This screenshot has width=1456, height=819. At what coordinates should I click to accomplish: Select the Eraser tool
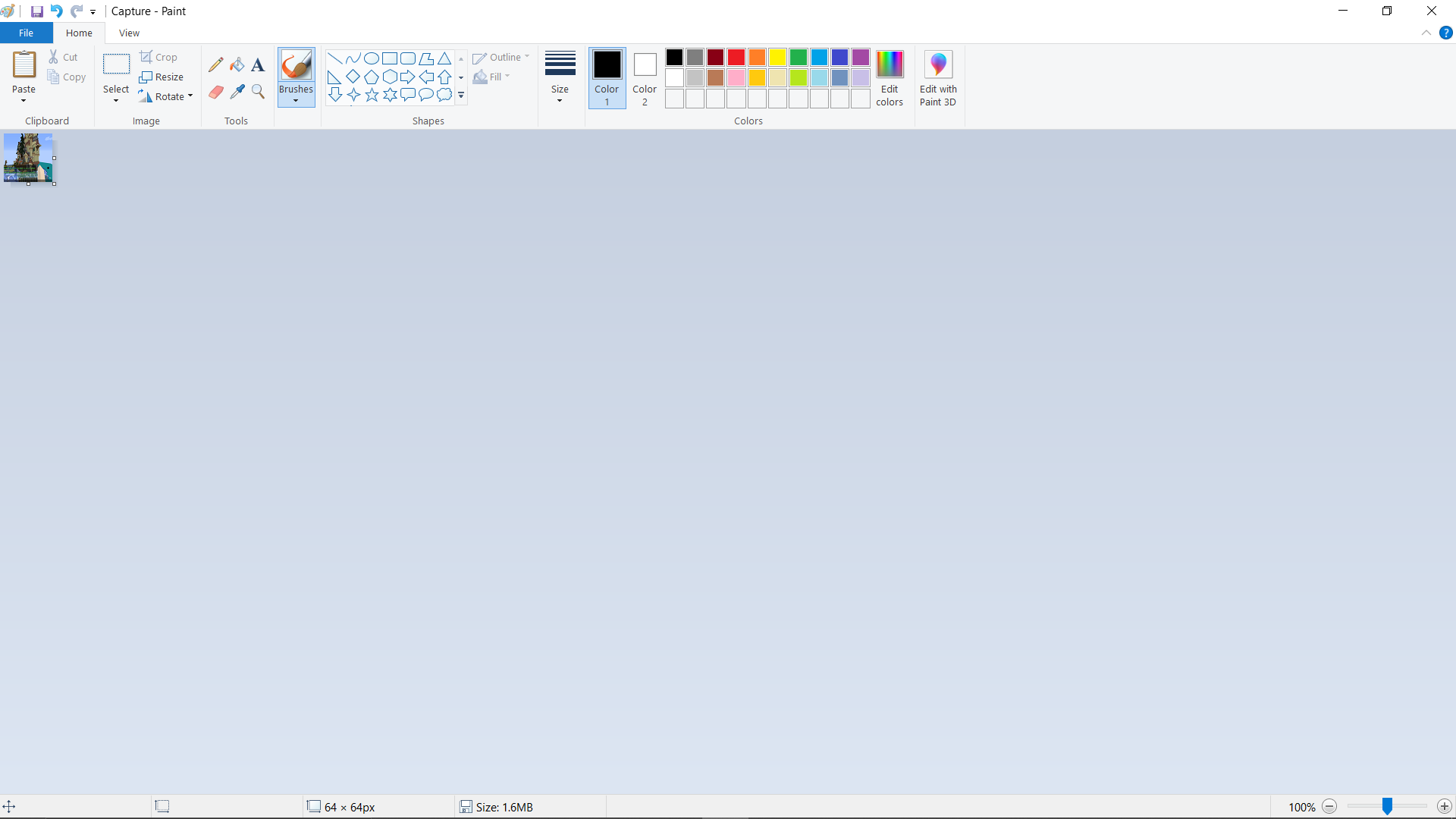(x=216, y=92)
